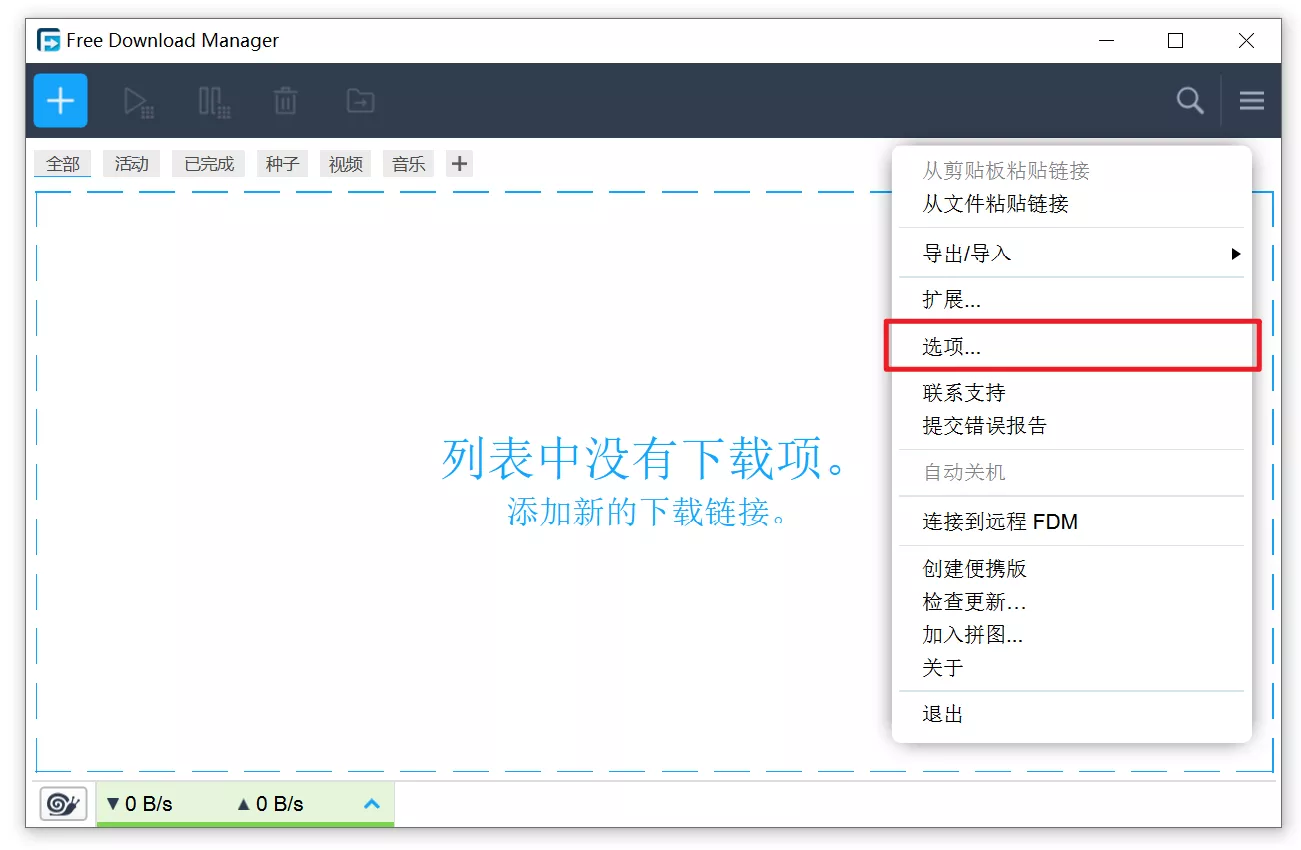This screenshot has width=1301, height=850.
Task: Select the Start downloads toolbar icon
Action: coord(138,100)
